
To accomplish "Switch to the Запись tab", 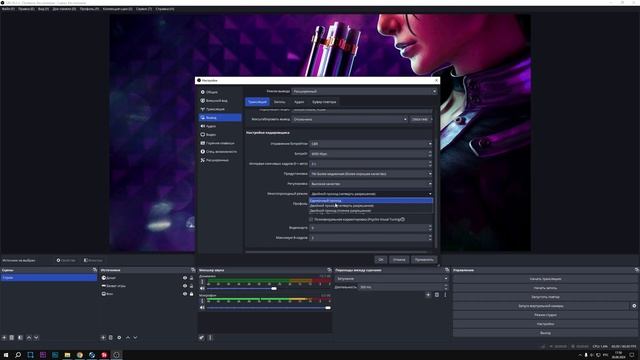I will click(x=280, y=102).
